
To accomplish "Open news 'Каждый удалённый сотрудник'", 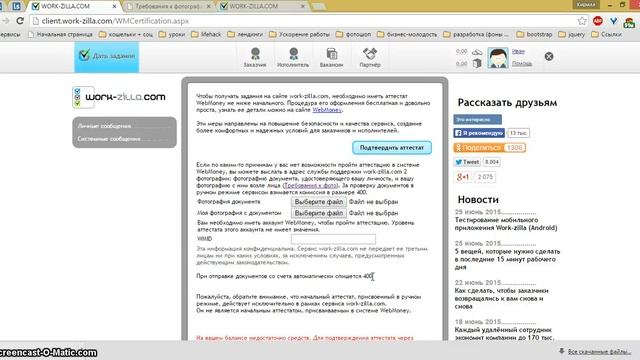I will point(504,333).
